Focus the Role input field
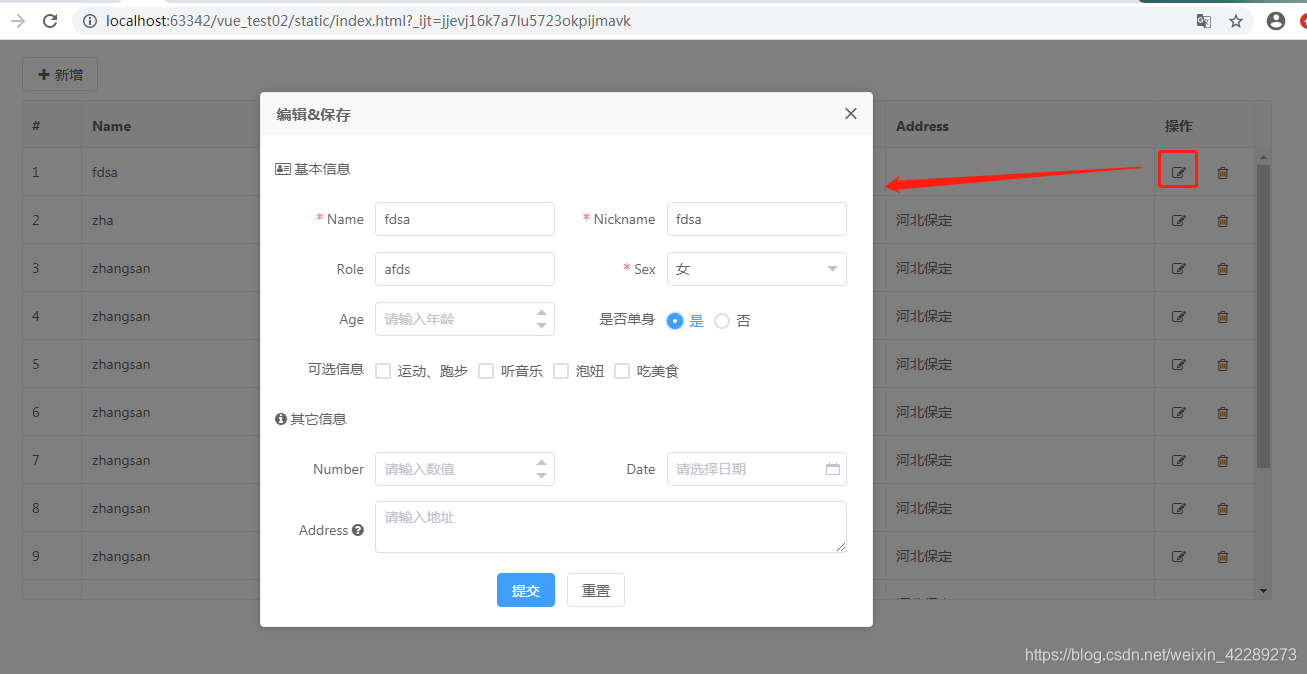The width and height of the screenshot is (1307, 674). [x=465, y=269]
